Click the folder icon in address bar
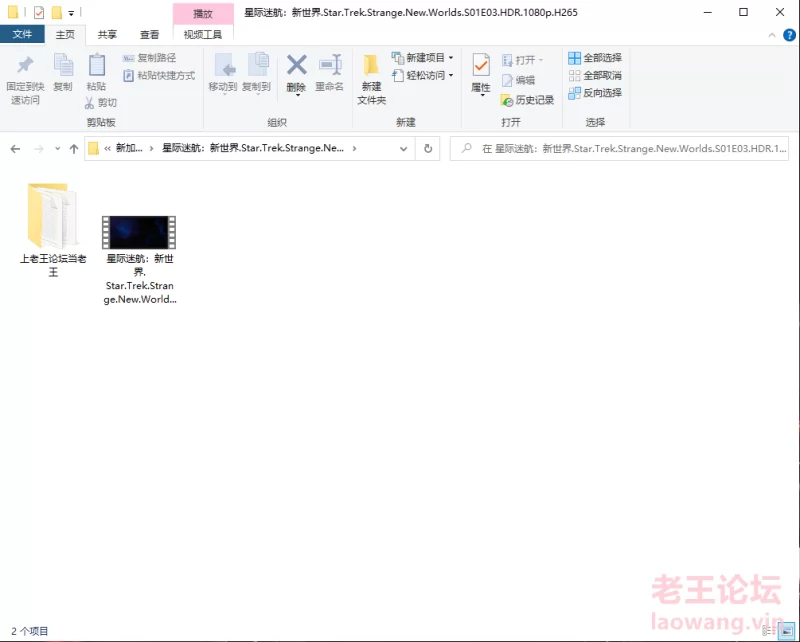This screenshot has height=642, width=800. (x=93, y=149)
